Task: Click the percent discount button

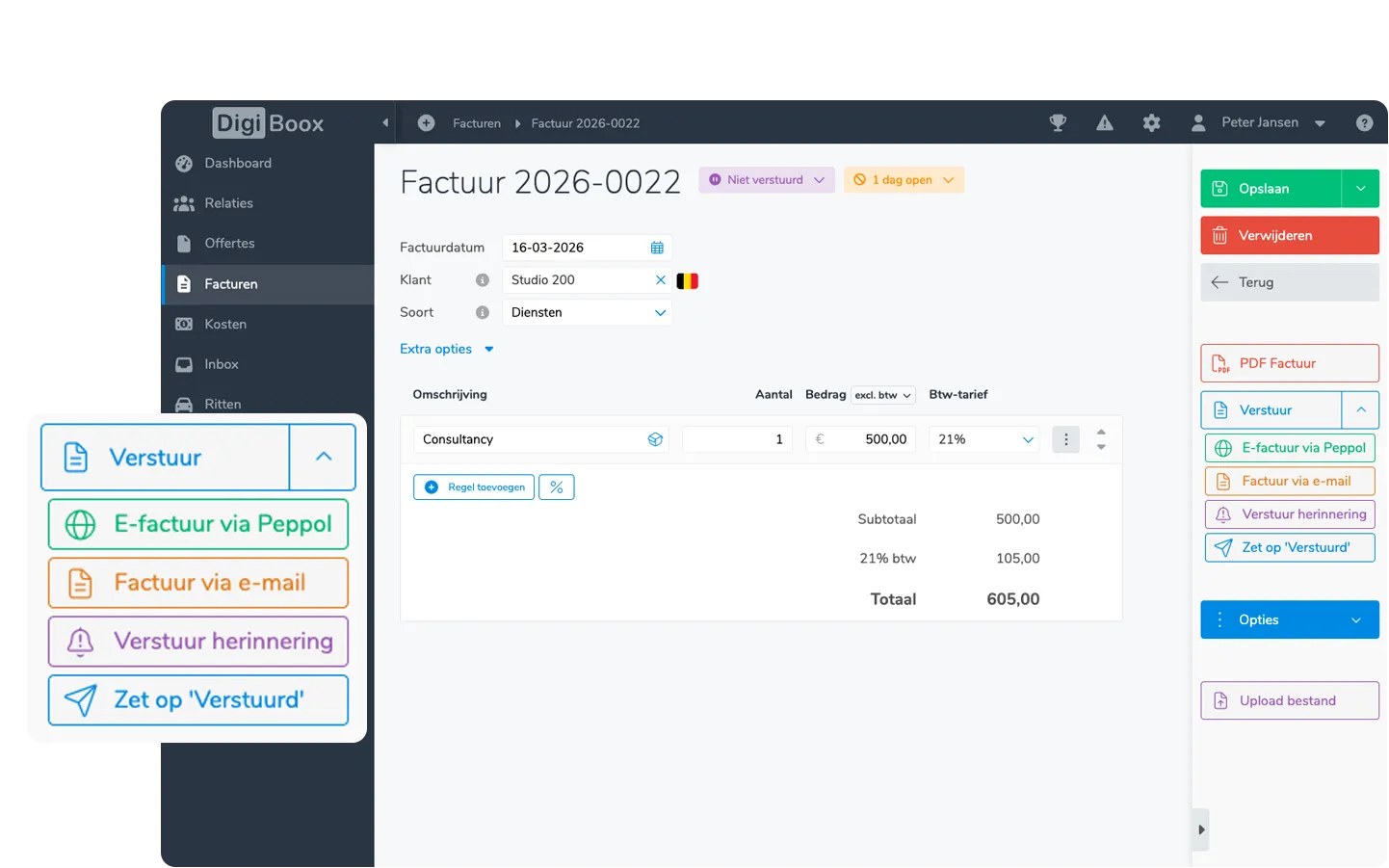Action: pyautogui.click(x=557, y=487)
